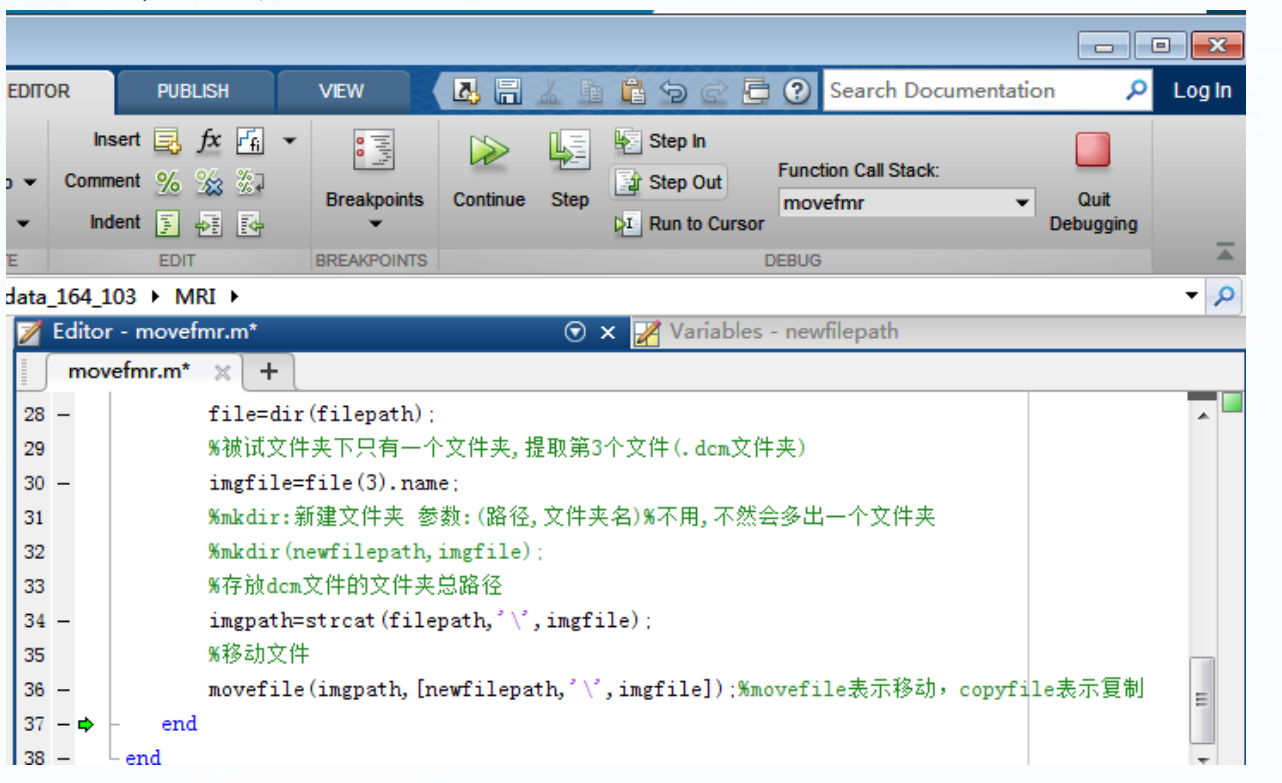This screenshot has width=1282, height=783.
Task: Click Continue to resume execution
Action: click(489, 170)
